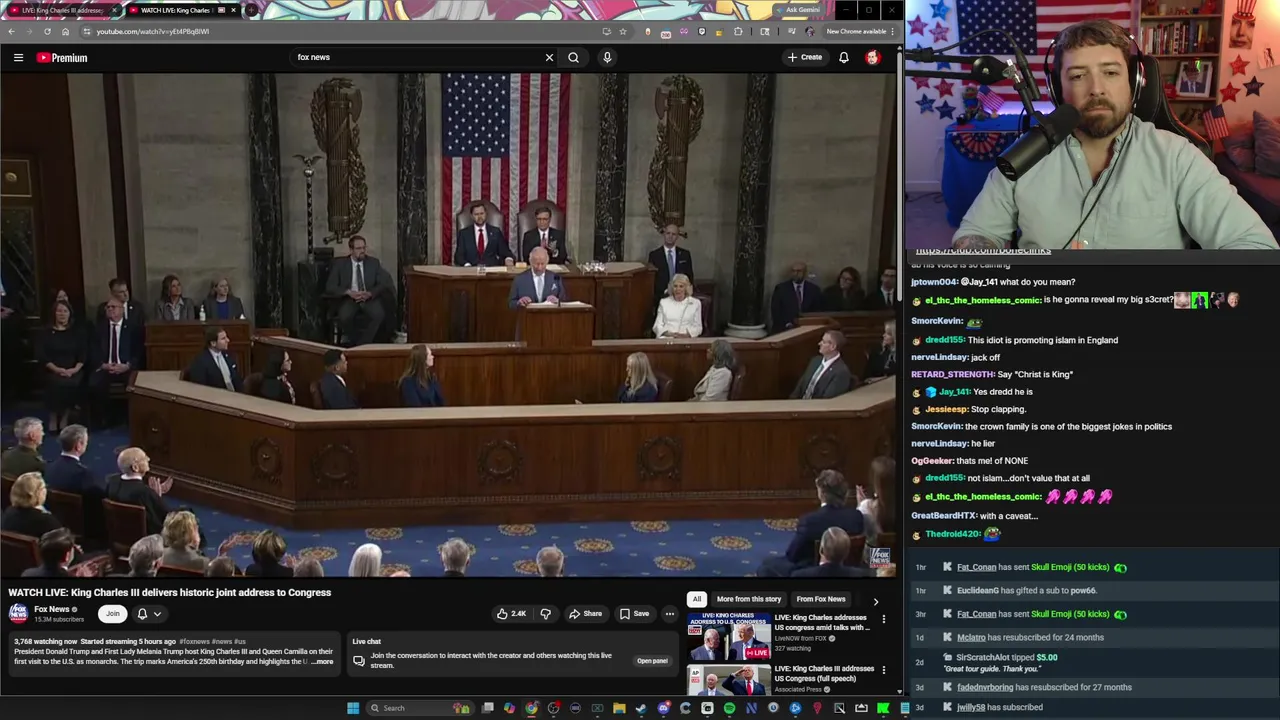Click the main video player
The height and width of the screenshot is (720, 1280).
(448, 325)
